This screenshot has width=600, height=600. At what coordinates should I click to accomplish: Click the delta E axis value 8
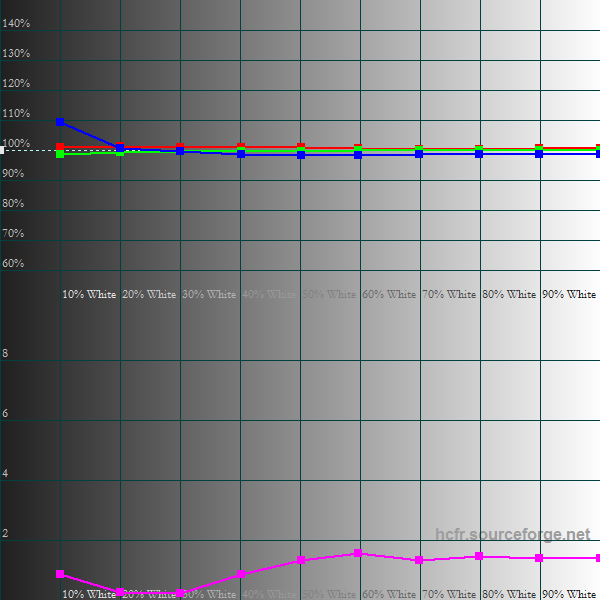coord(5,353)
